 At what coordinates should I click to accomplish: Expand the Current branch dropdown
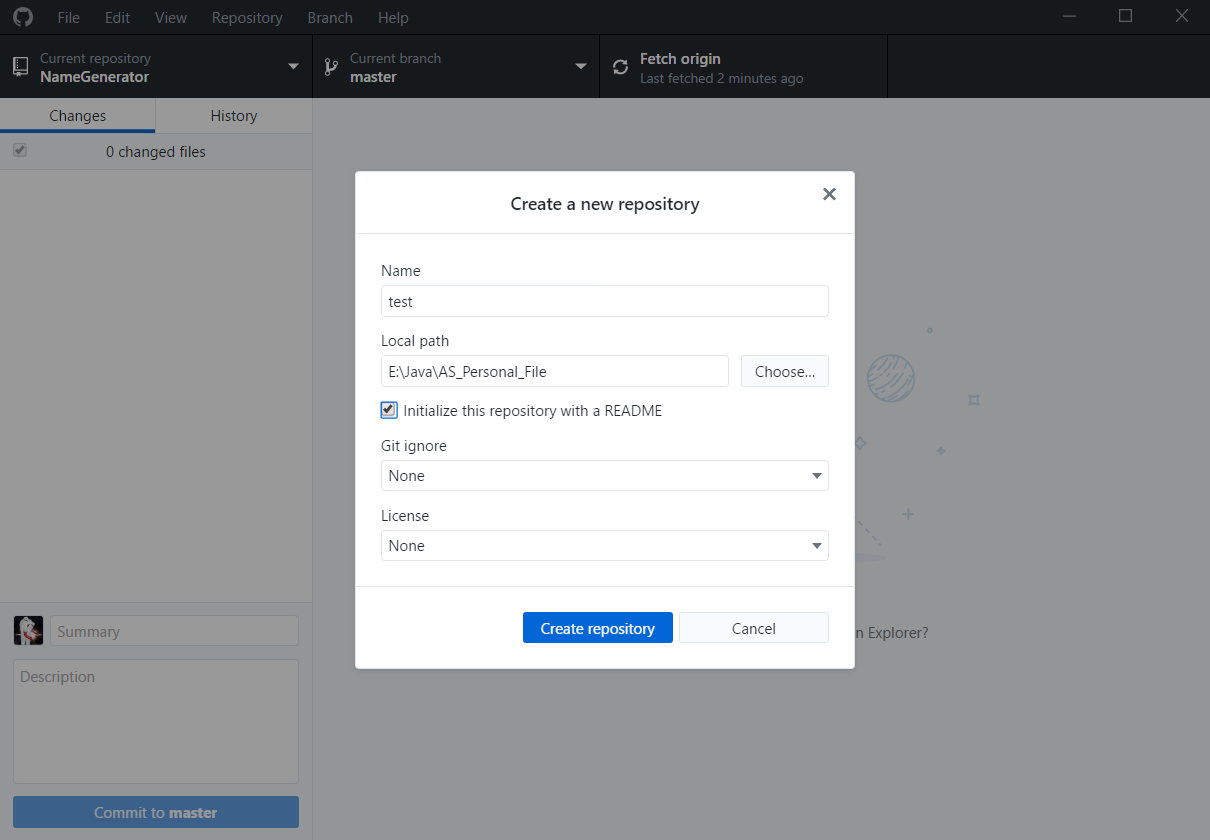456,67
